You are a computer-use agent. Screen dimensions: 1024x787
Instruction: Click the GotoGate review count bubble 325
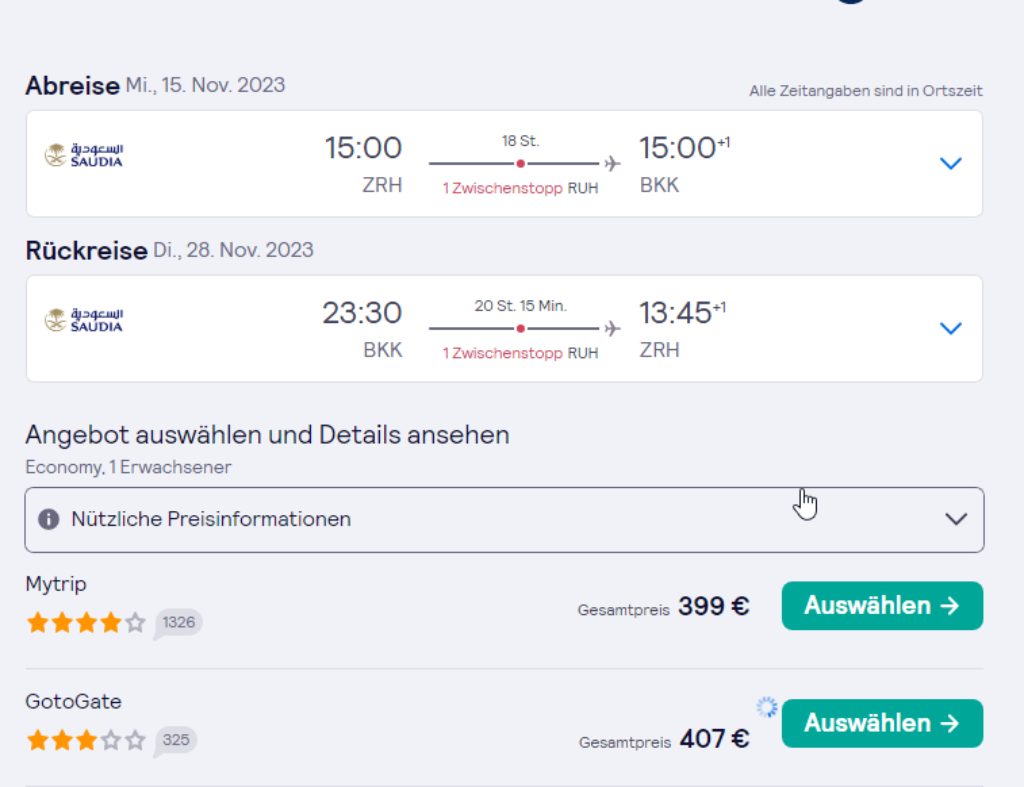pyautogui.click(x=175, y=741)
